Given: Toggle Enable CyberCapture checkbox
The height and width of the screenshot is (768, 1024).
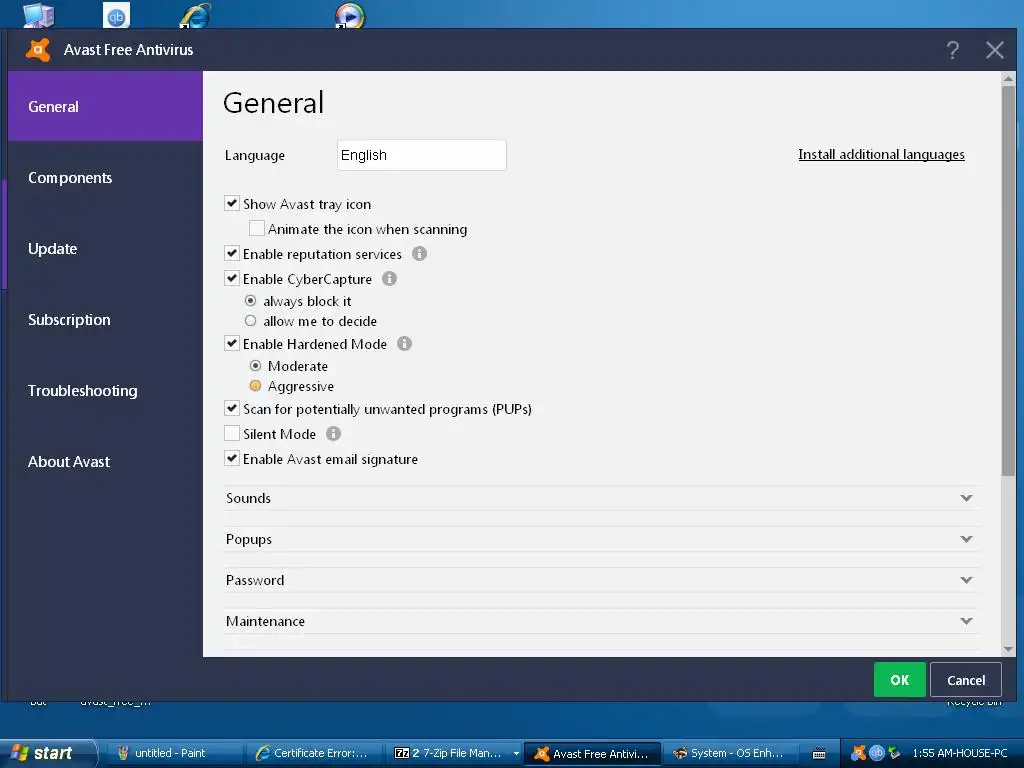Looking at the screenshot, I should [232, 278].
